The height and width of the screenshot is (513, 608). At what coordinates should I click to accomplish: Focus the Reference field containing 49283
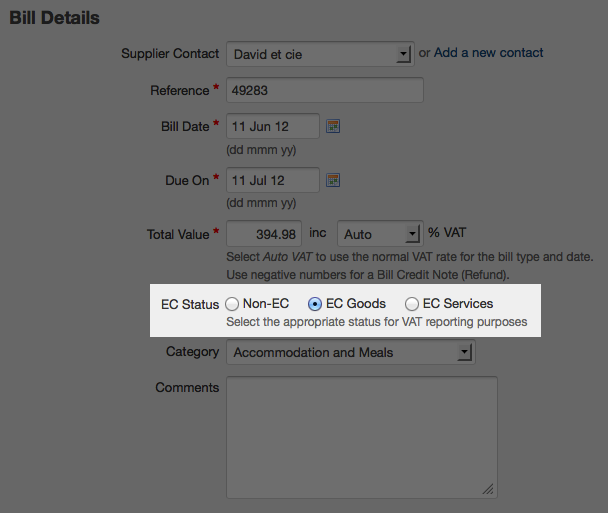tap(325, 91)
